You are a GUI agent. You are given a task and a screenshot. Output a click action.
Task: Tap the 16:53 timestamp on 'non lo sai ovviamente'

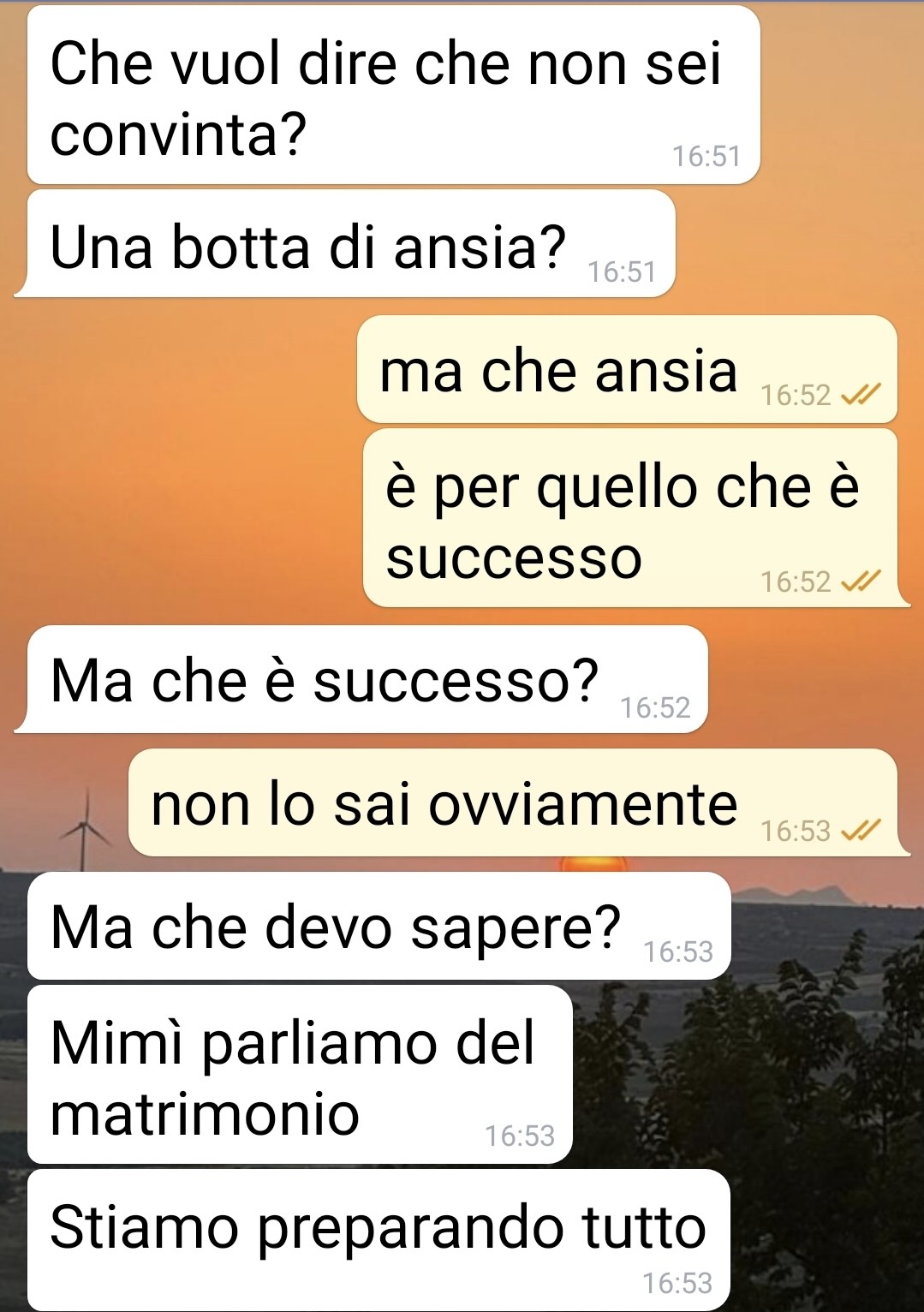coord(796,831)
